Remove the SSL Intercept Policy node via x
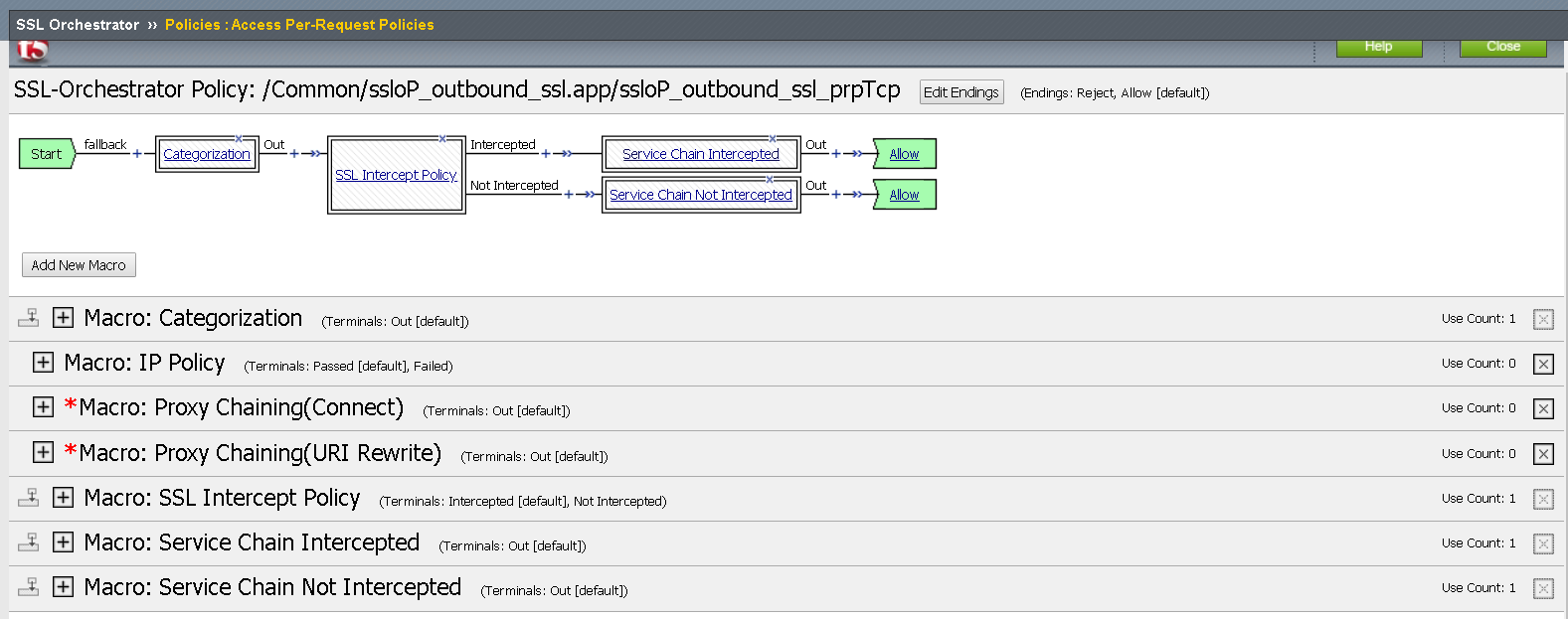Image resolution: width=1568 pixels, height=619 pixels. tap(442, 139)
